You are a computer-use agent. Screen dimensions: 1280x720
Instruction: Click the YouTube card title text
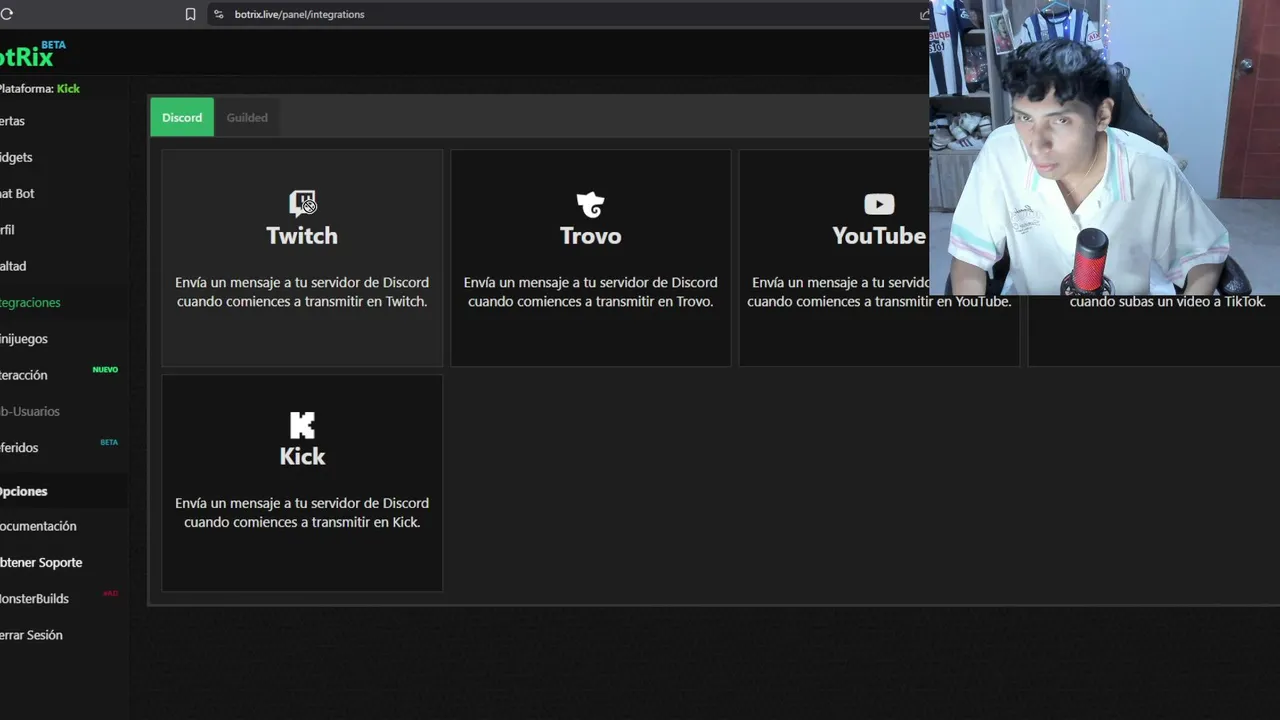pyautogui.click(x=879, y=236)
